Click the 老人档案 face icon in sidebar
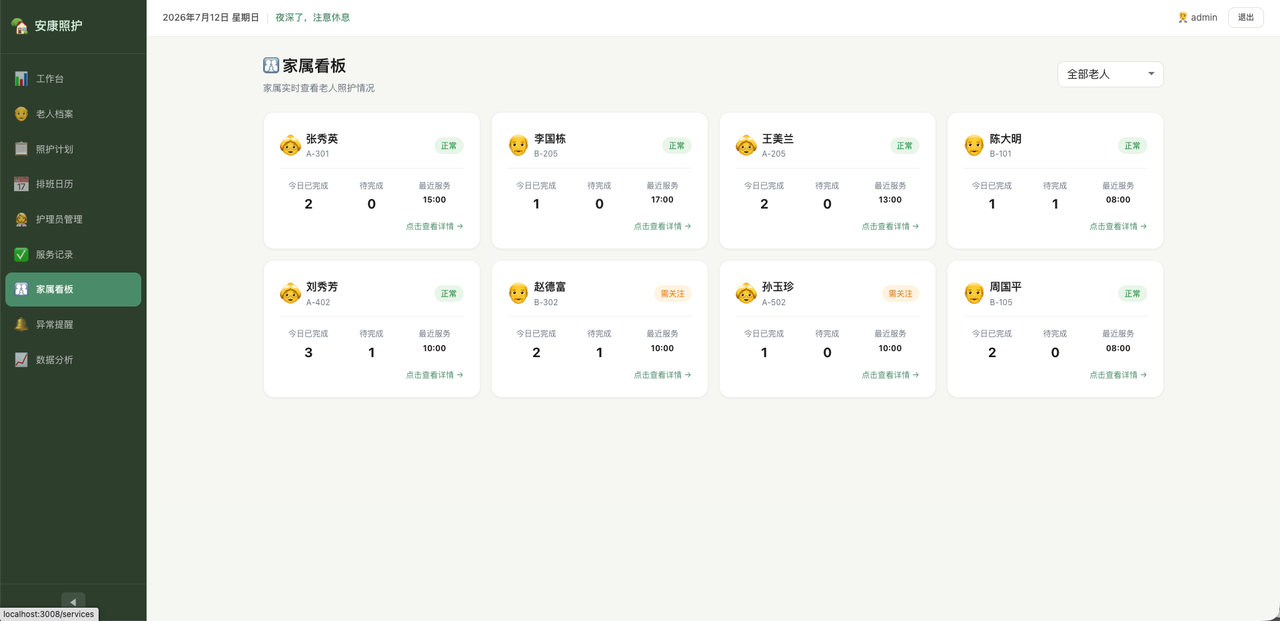This screenshot has height=621, width=1280. coord(21,114)
